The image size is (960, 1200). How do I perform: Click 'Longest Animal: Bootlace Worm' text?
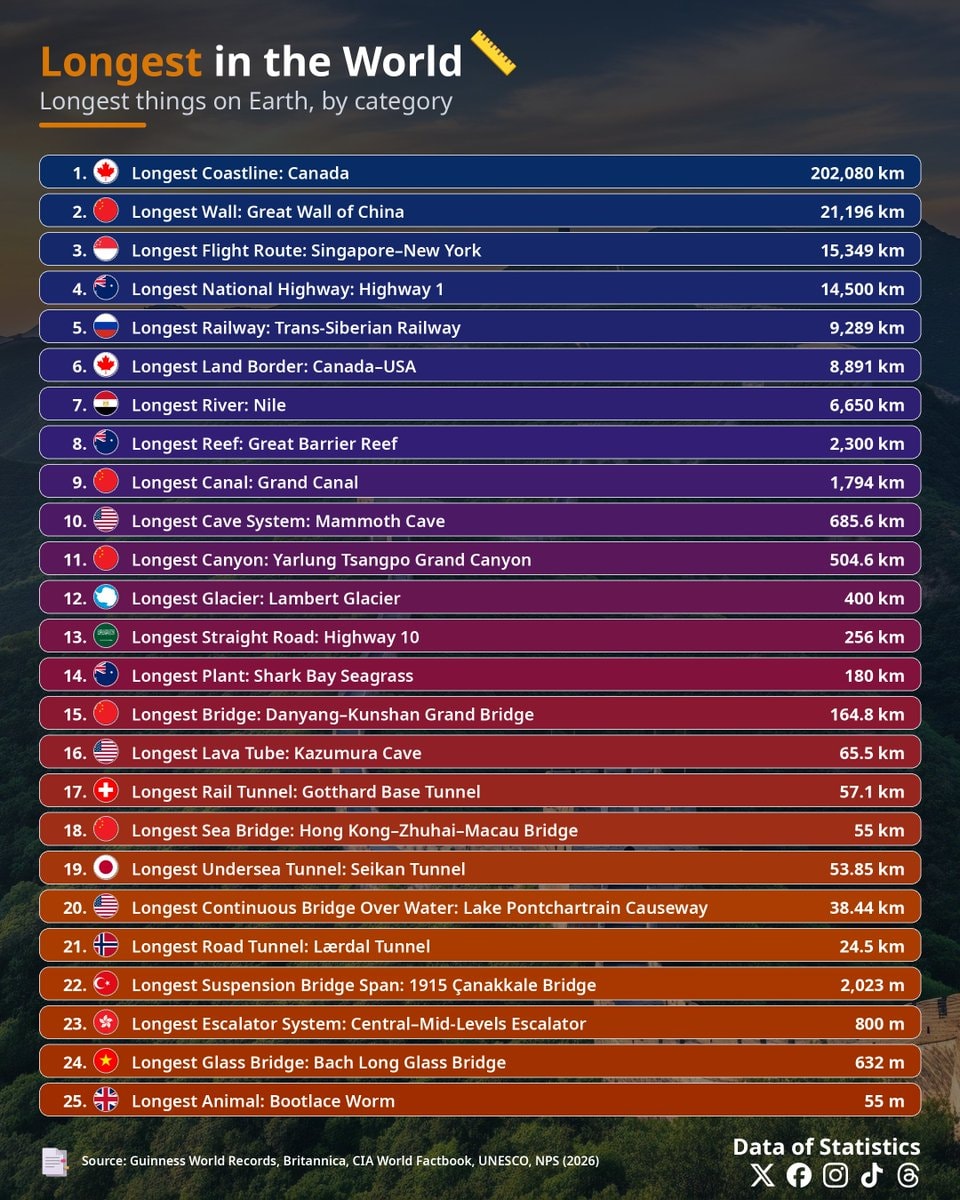(x=263, y=1101)
